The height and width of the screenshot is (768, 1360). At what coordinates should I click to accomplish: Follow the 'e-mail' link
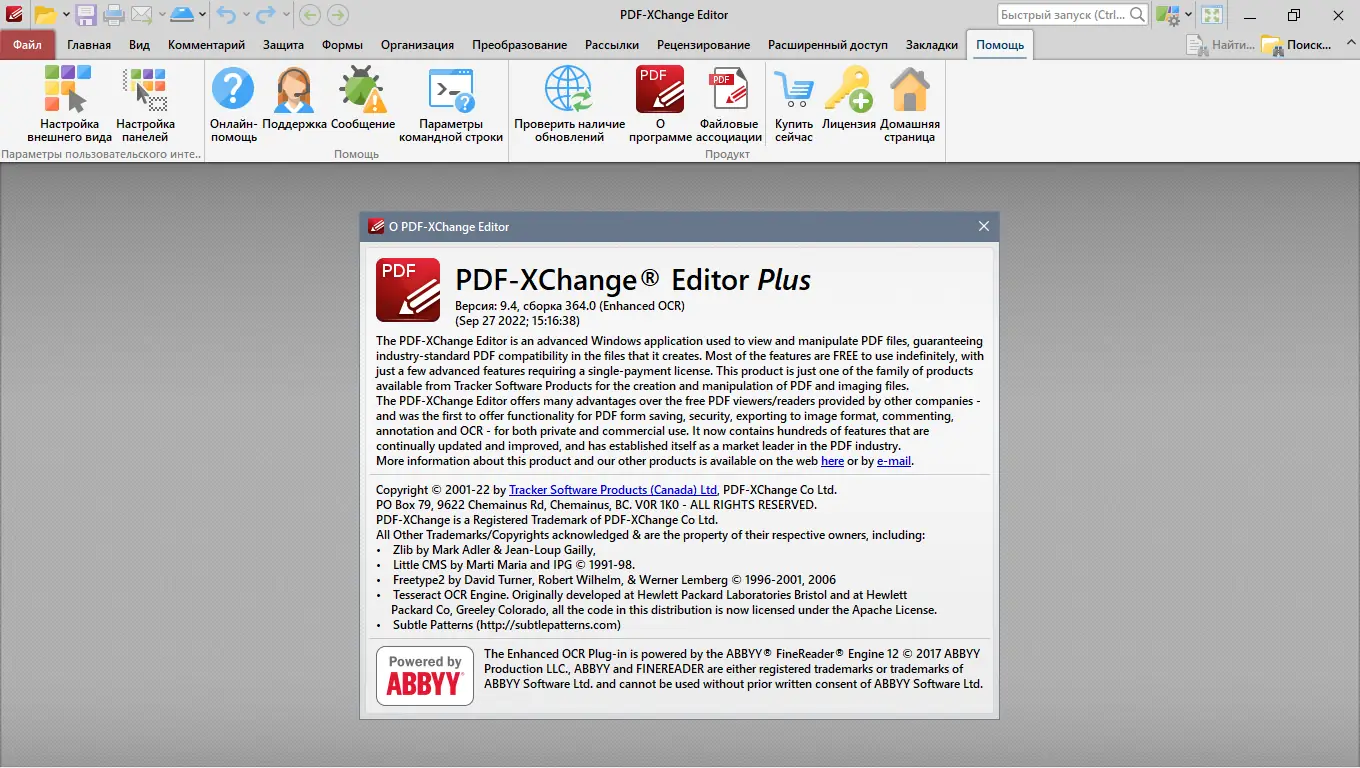coord(894,461)
